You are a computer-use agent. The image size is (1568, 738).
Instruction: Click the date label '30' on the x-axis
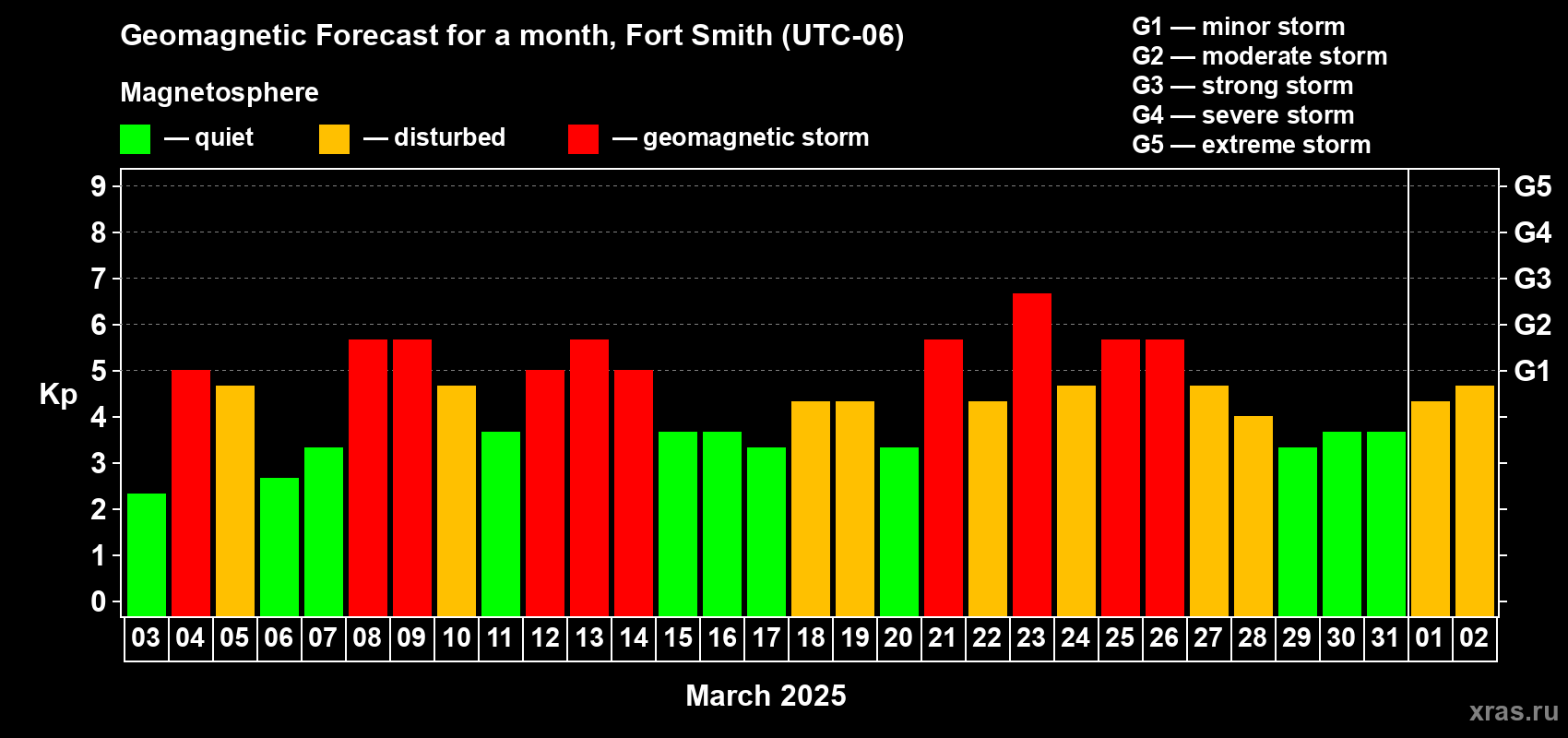point(1341,638)
